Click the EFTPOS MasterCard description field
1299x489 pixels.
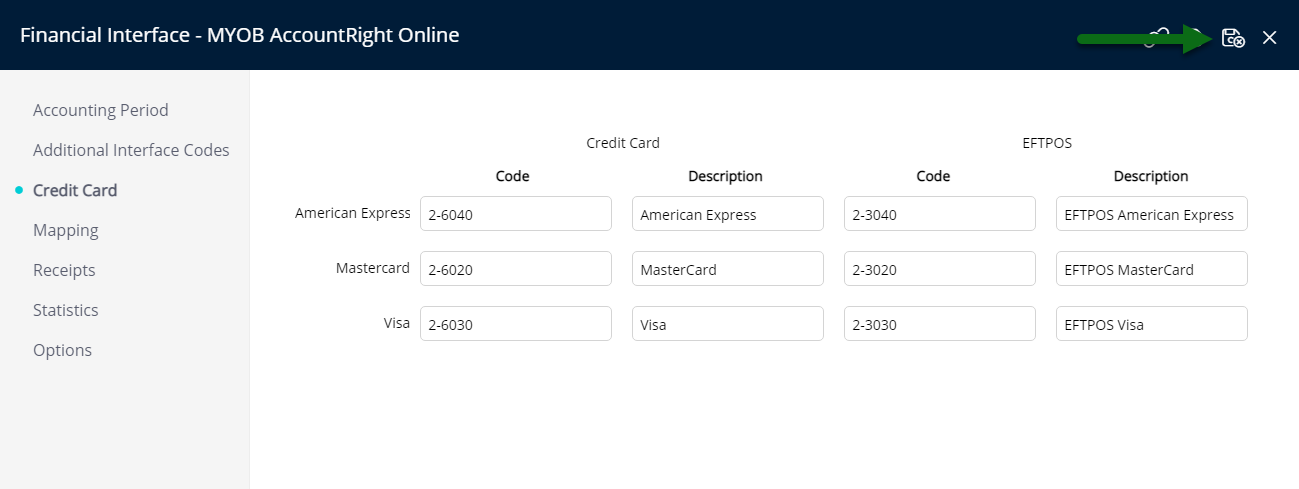1152,269
